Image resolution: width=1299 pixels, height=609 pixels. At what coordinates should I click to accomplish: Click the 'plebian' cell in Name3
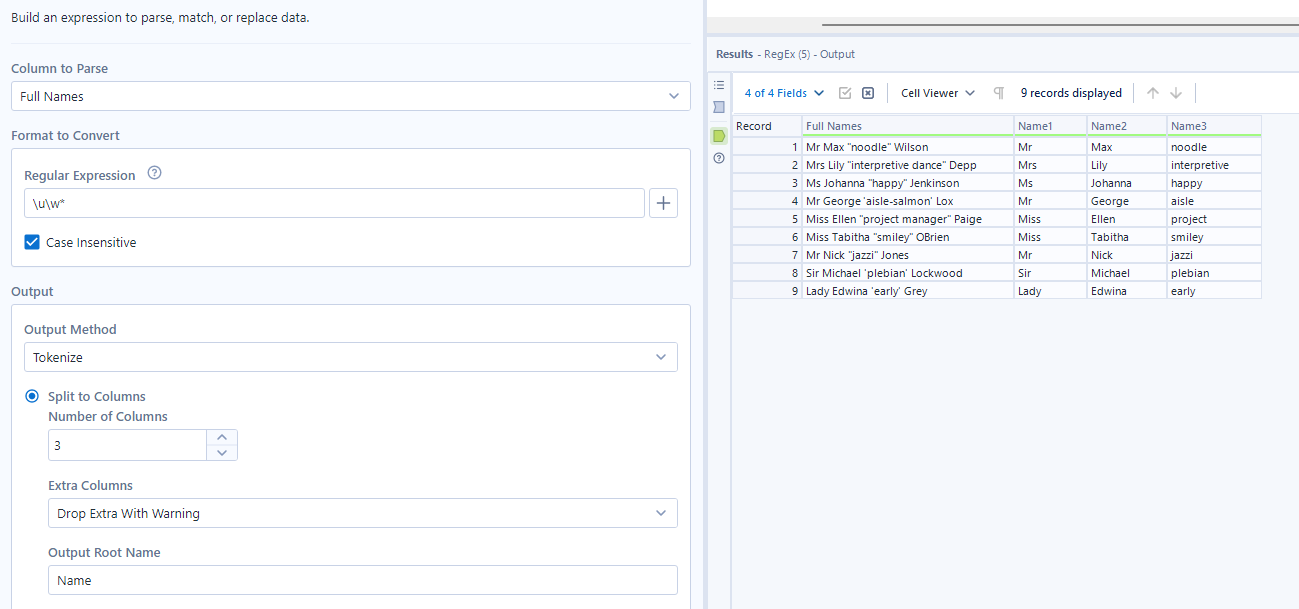pos(1214,273)
